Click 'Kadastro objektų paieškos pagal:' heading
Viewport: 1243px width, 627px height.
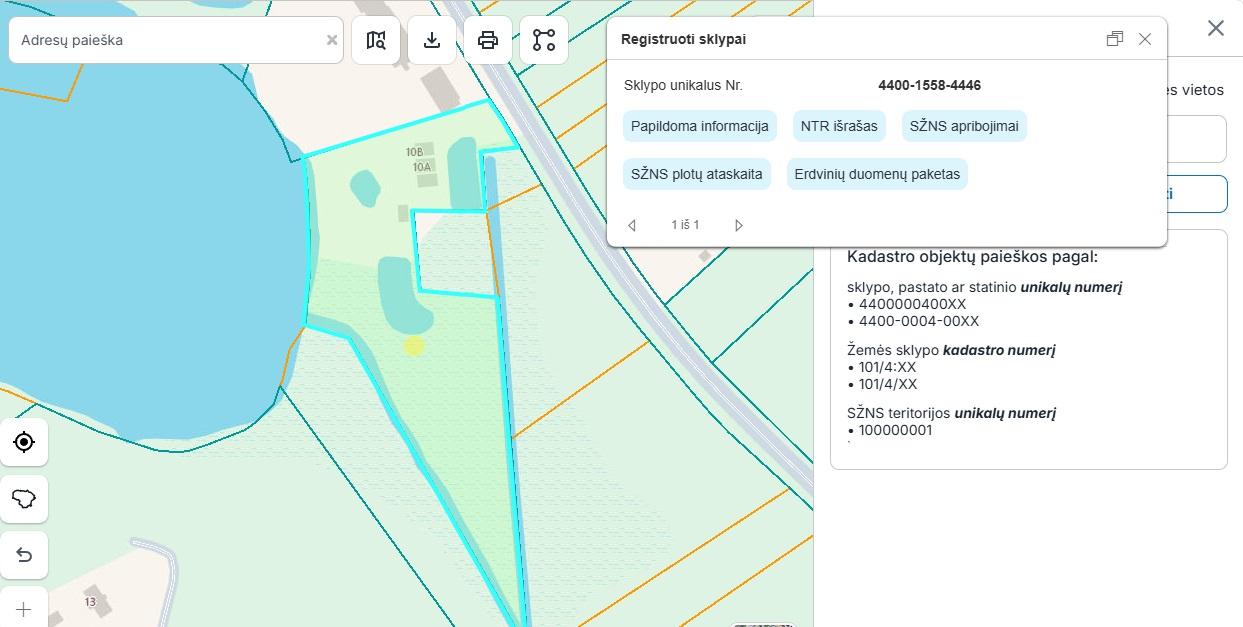pos(972,257)
